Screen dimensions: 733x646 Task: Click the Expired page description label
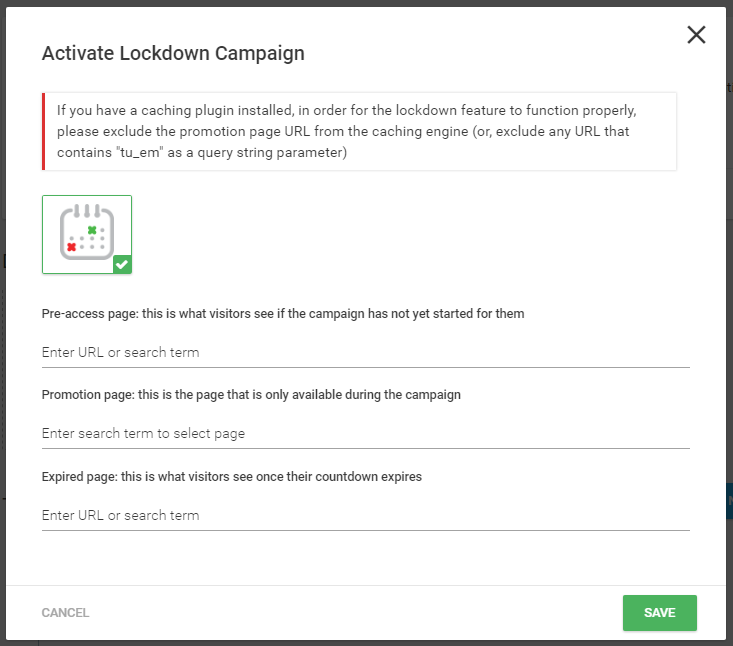(x=231, y=477)
